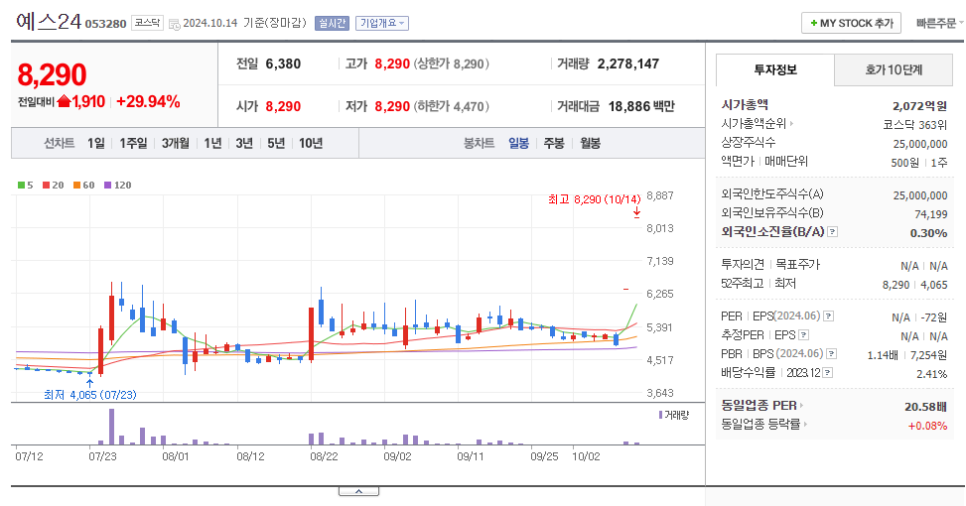Select the 1주일 line chart period
966x506 pixels.
[133, 143]
